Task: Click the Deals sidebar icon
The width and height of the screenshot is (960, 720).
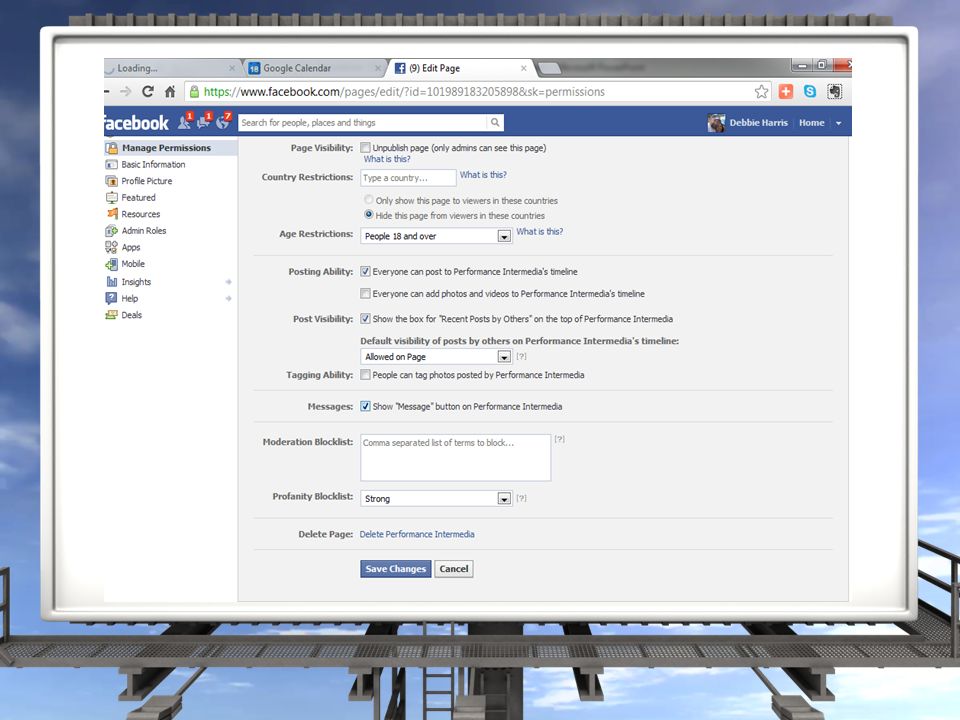Action: pos(111,315)
